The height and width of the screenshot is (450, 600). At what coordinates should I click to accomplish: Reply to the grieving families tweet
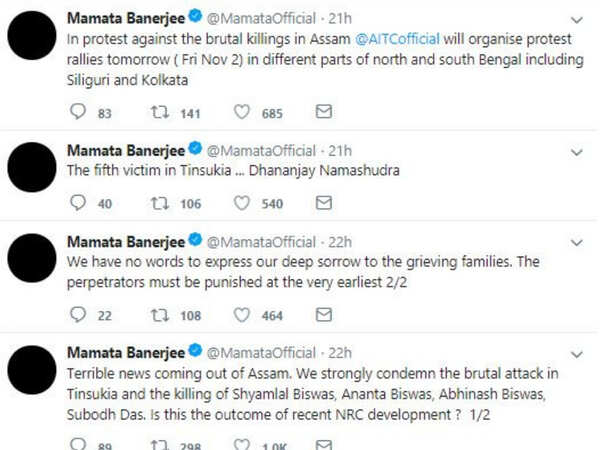coord(78,315)
